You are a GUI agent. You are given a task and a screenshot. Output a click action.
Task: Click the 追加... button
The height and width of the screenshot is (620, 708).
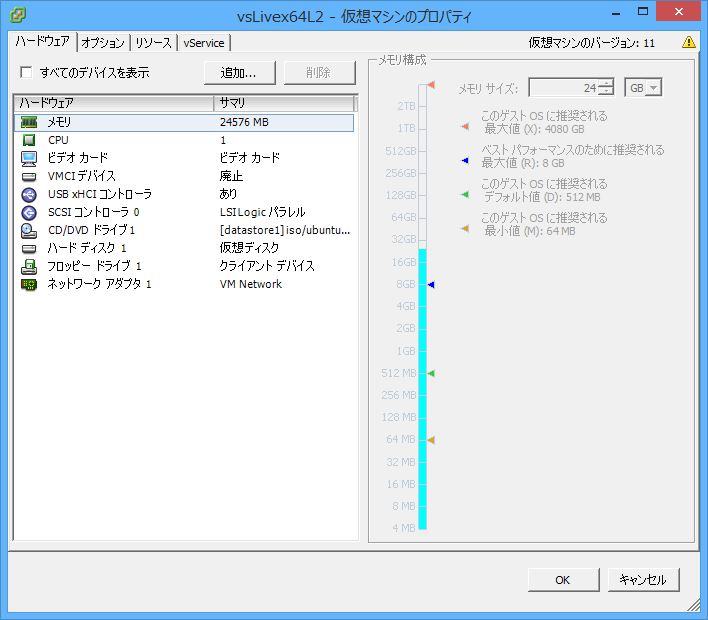pos(239,73)
